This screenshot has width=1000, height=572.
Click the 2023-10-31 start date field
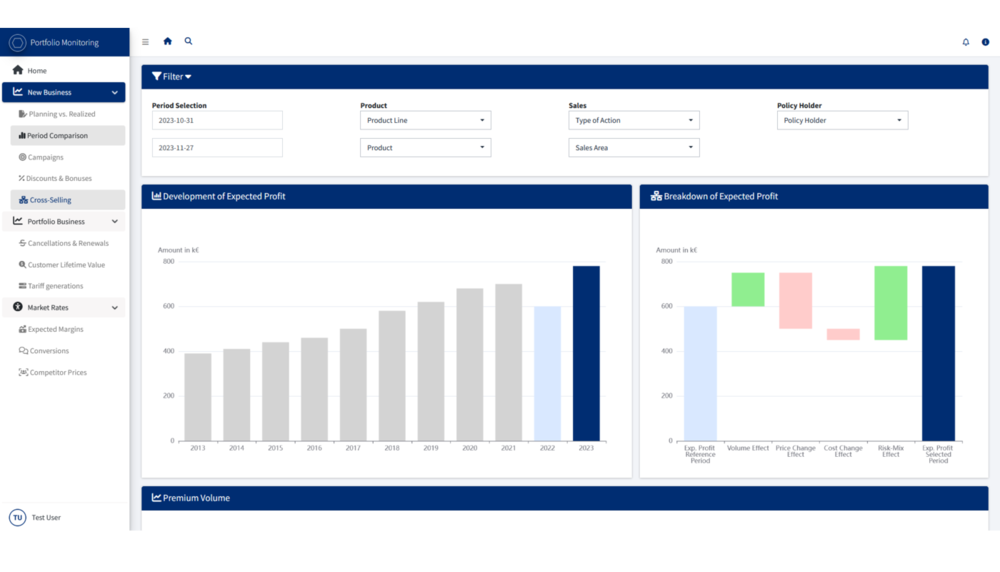click(217, 121)
